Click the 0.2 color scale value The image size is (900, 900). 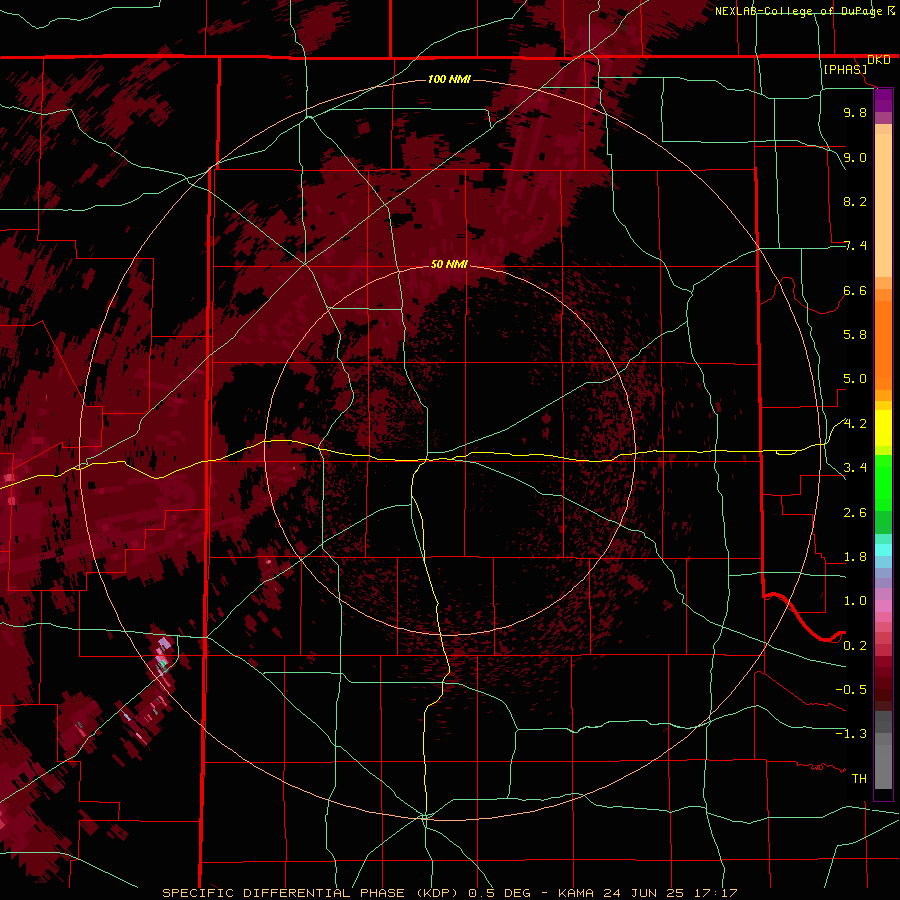pyautogui.click(x=855, y=646)
